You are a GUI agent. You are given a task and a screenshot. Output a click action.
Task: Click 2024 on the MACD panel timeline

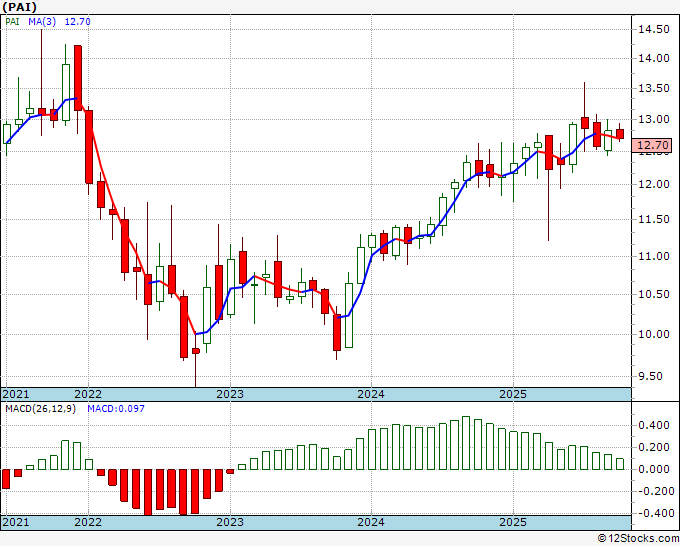click(371, 522)
